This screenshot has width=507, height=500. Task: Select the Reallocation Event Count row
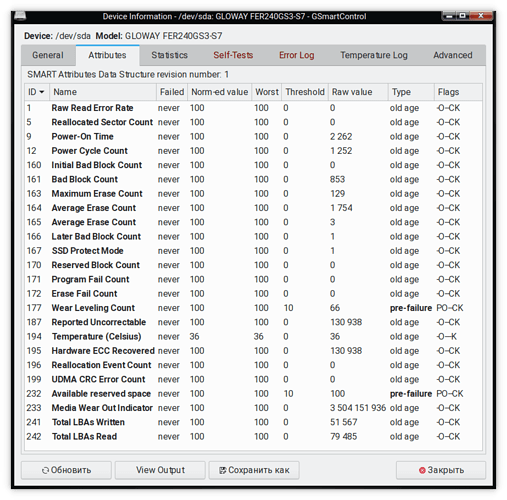[253, 365]
